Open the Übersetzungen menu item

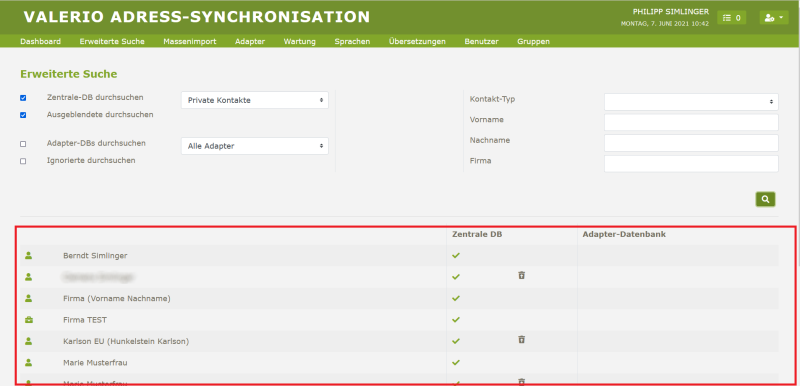point(417,42)
